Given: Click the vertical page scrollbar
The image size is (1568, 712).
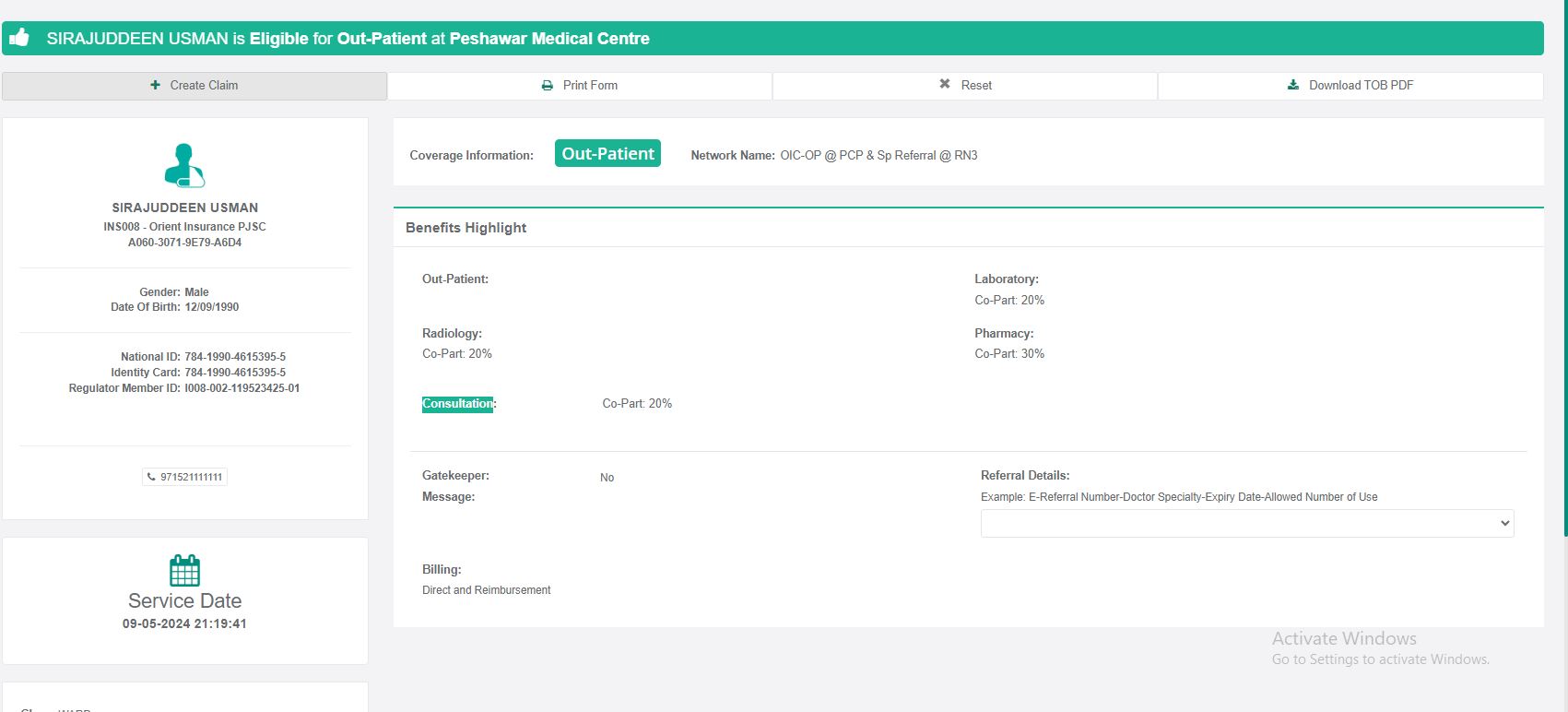Looking at the screenshot, I should point(1564,277).
